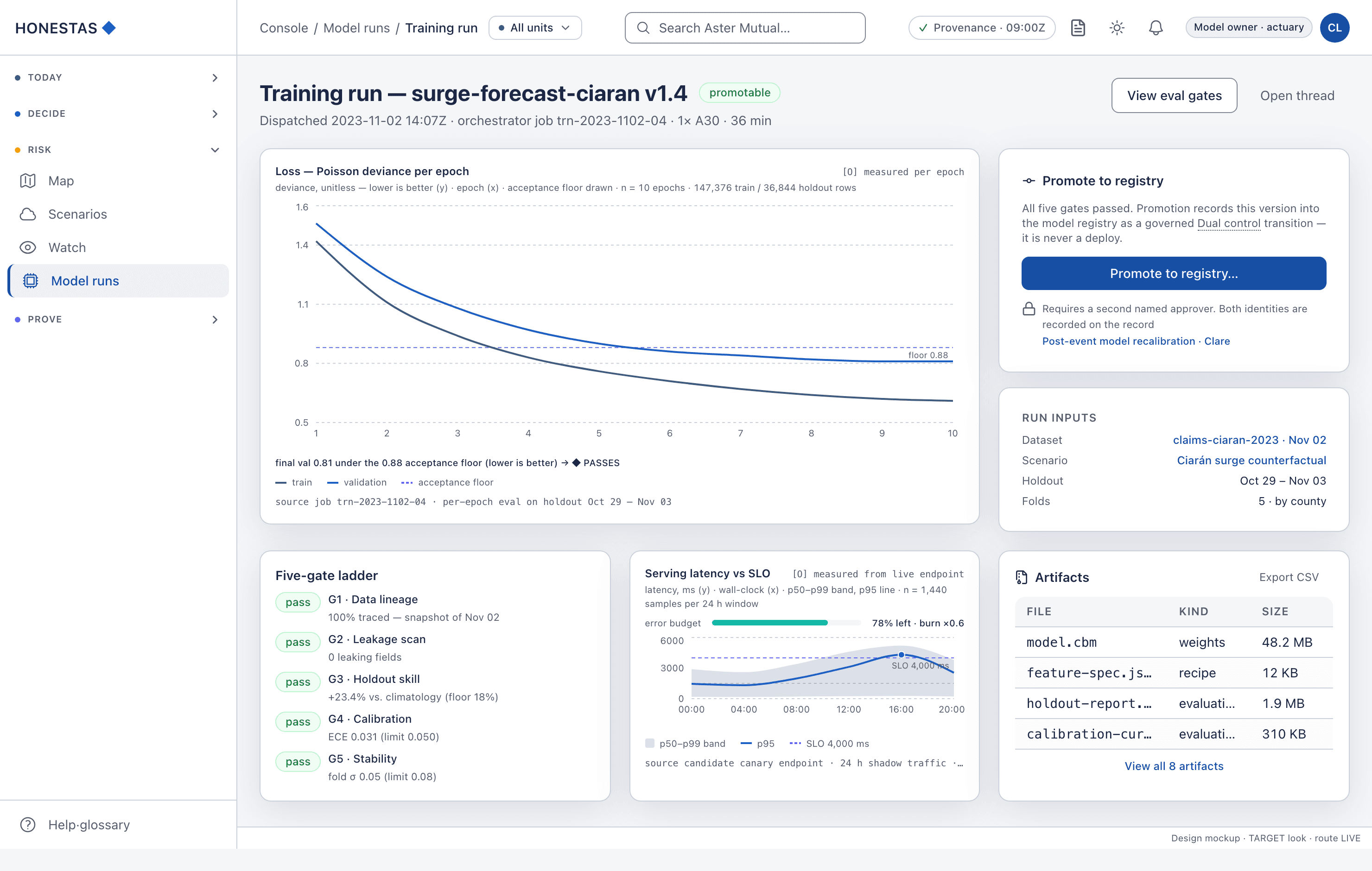Open the document notes icon in header
1372x871 pixels.
pos(1077,27)
